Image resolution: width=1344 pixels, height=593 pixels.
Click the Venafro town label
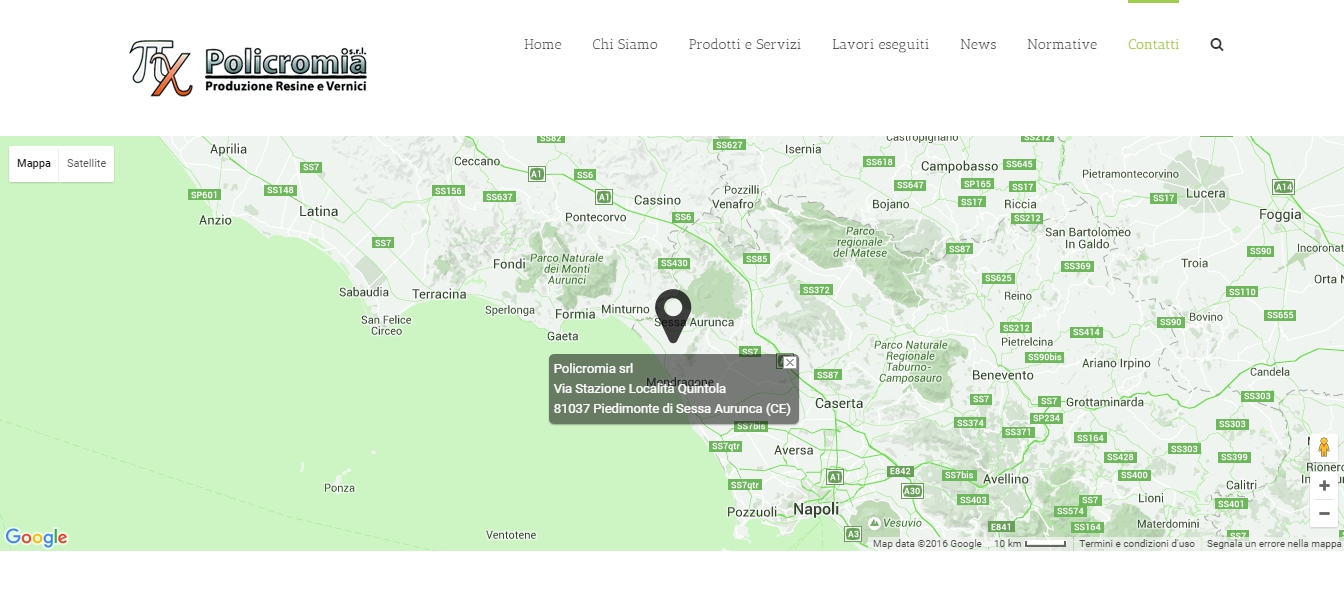click(x=733, y=203)
